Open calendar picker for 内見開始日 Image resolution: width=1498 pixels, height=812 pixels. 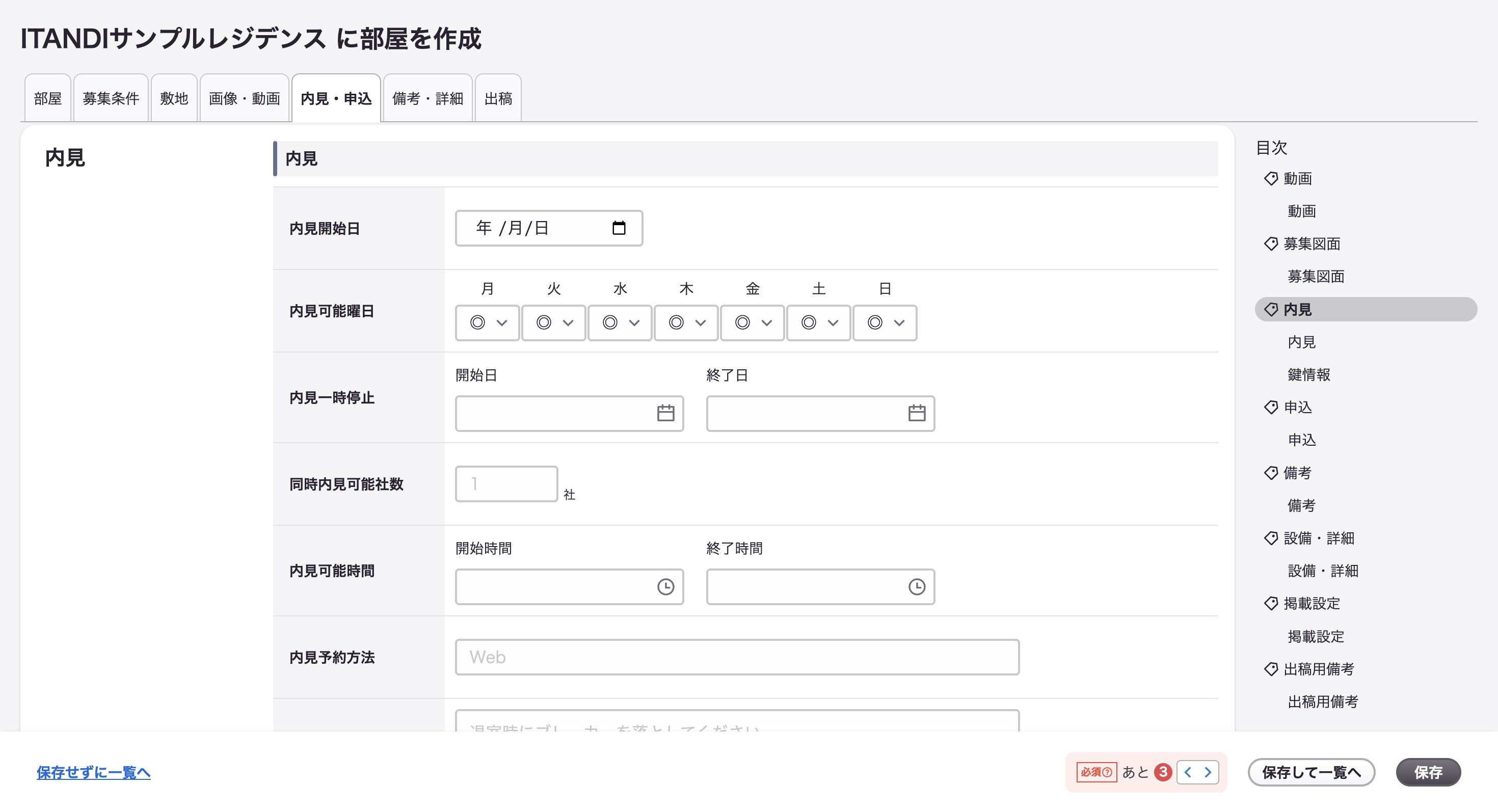coord(619,228)
